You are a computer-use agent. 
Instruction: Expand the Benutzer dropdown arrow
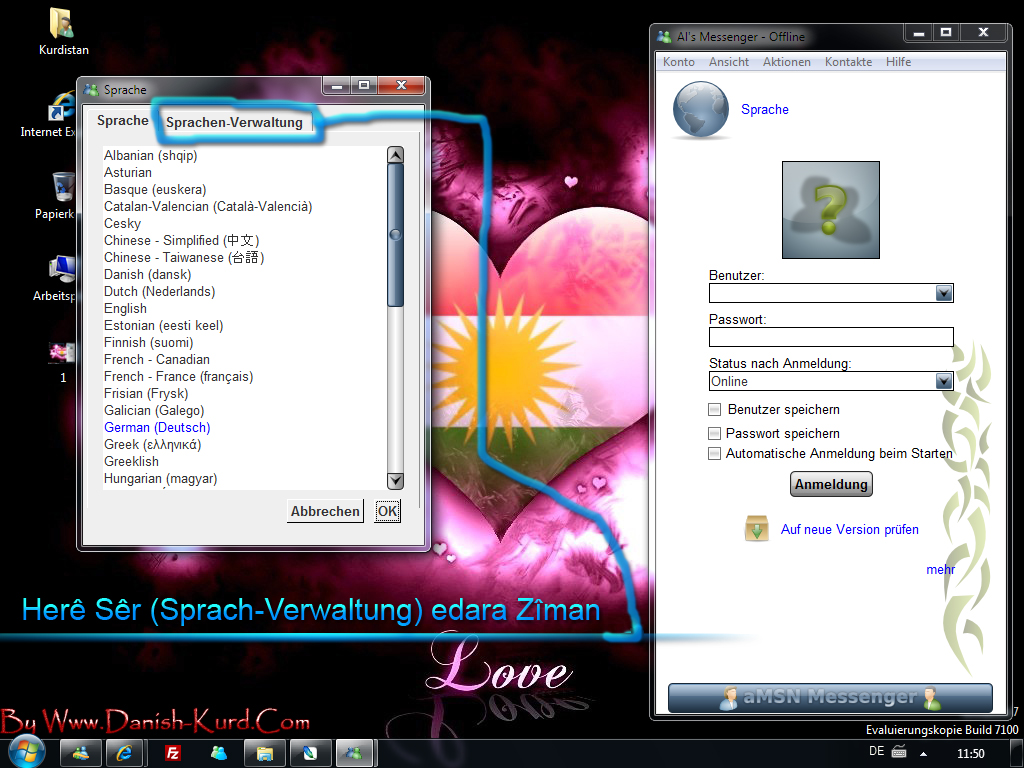tap(944, 293)
